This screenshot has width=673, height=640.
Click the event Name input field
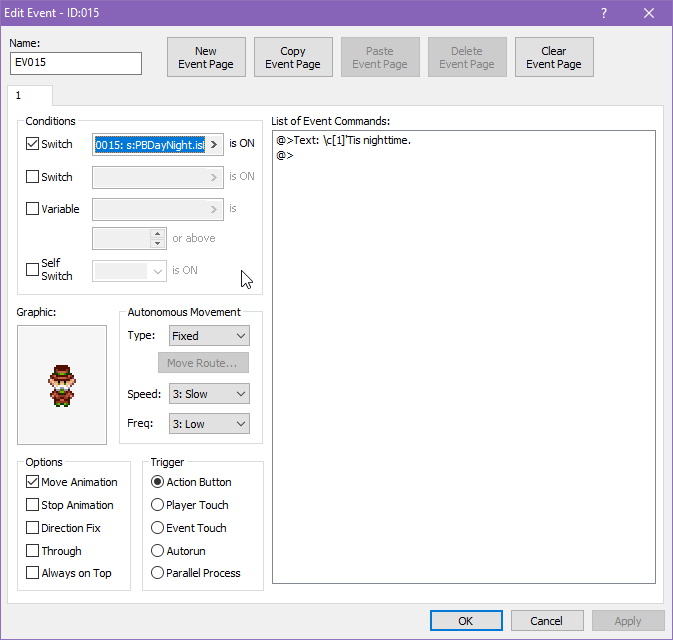pos(76,63)
